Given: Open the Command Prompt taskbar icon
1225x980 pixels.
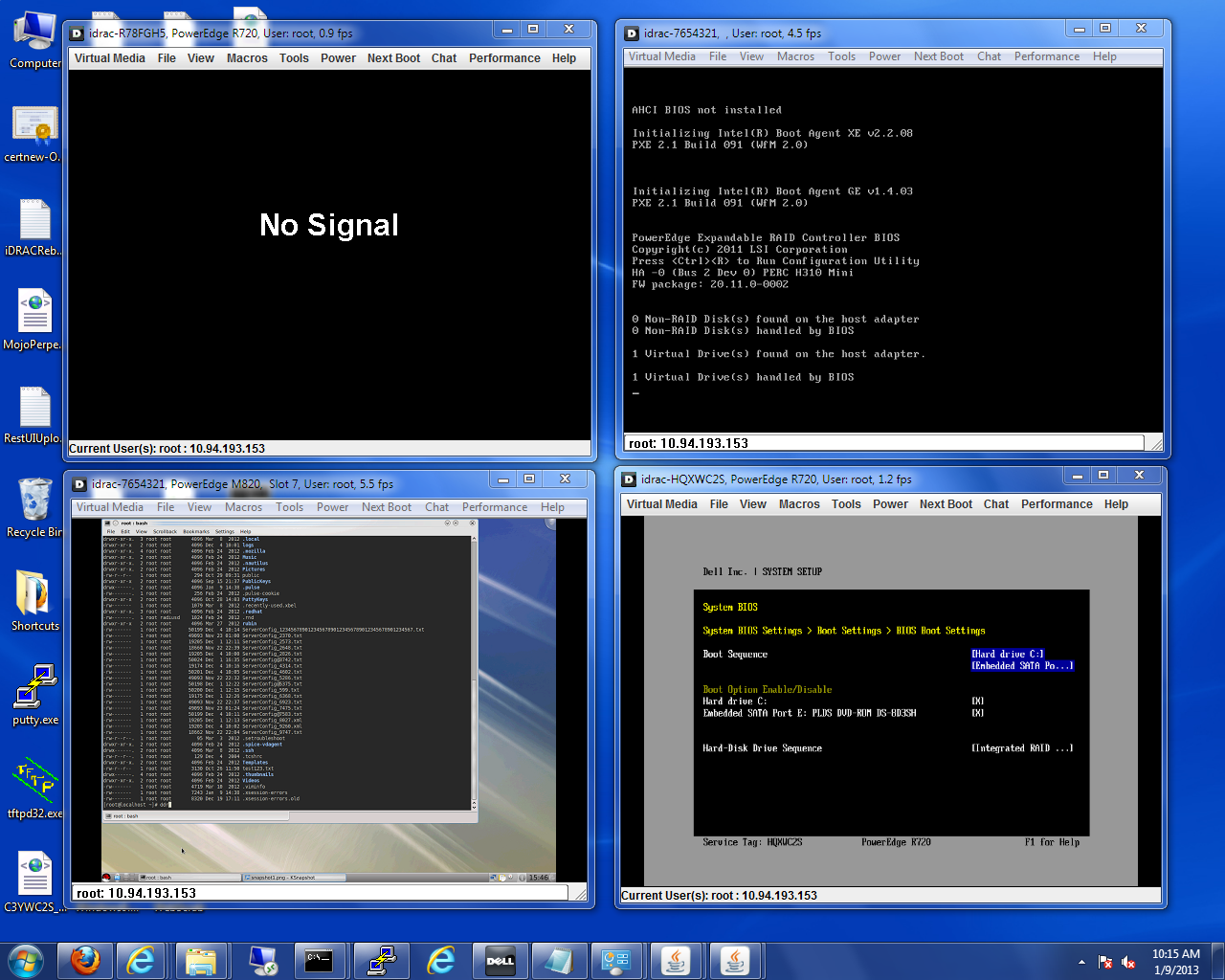Looking at the screenshot, I should (x=319, y=960).
